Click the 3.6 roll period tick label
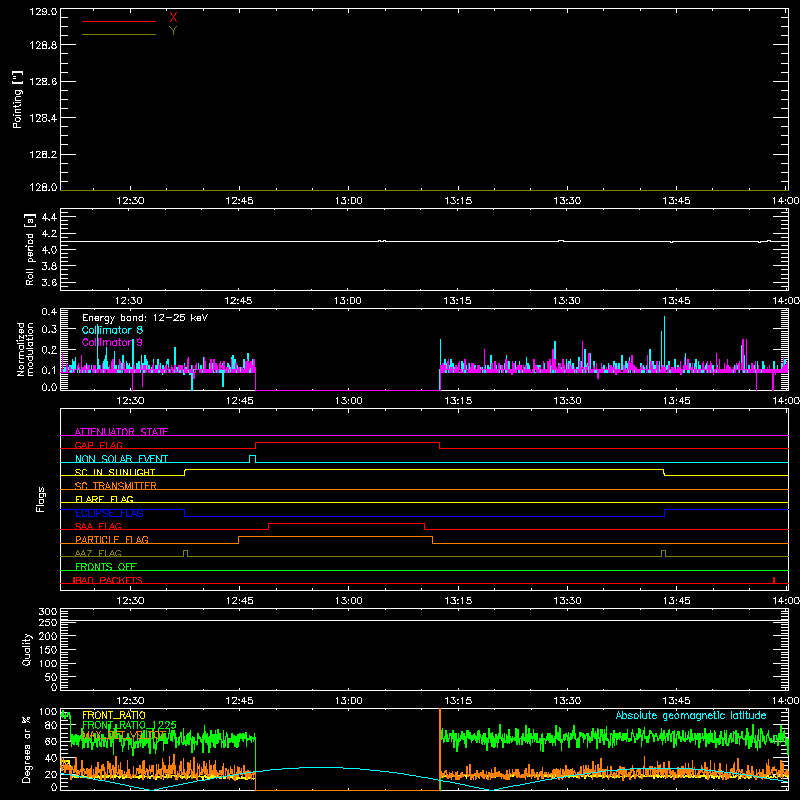The image size is (800, 800). tap(49, 283)
